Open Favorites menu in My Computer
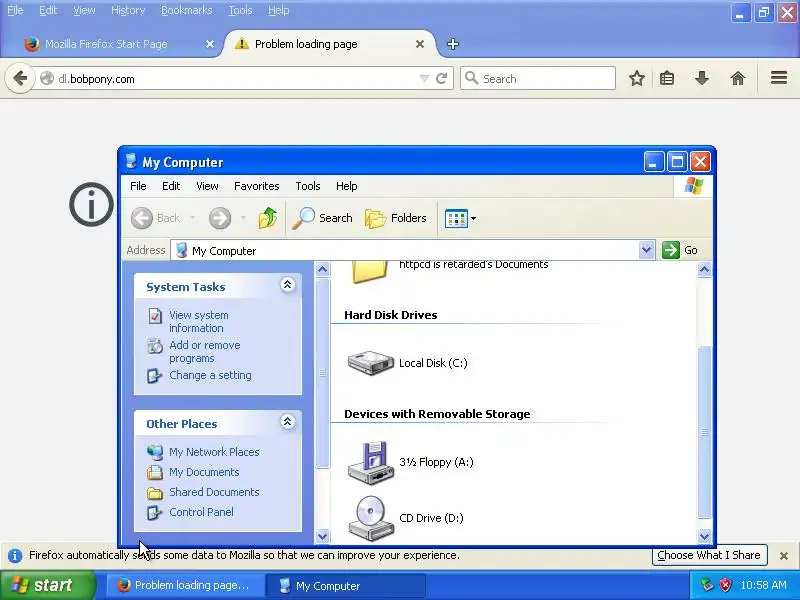 pos(257,186)
